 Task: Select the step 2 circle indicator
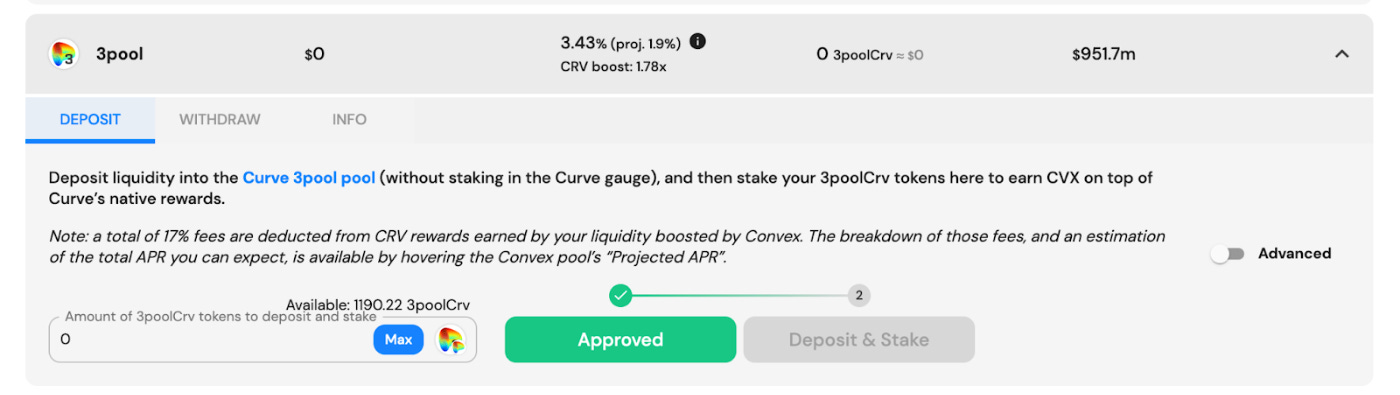(x=858, y=295)
